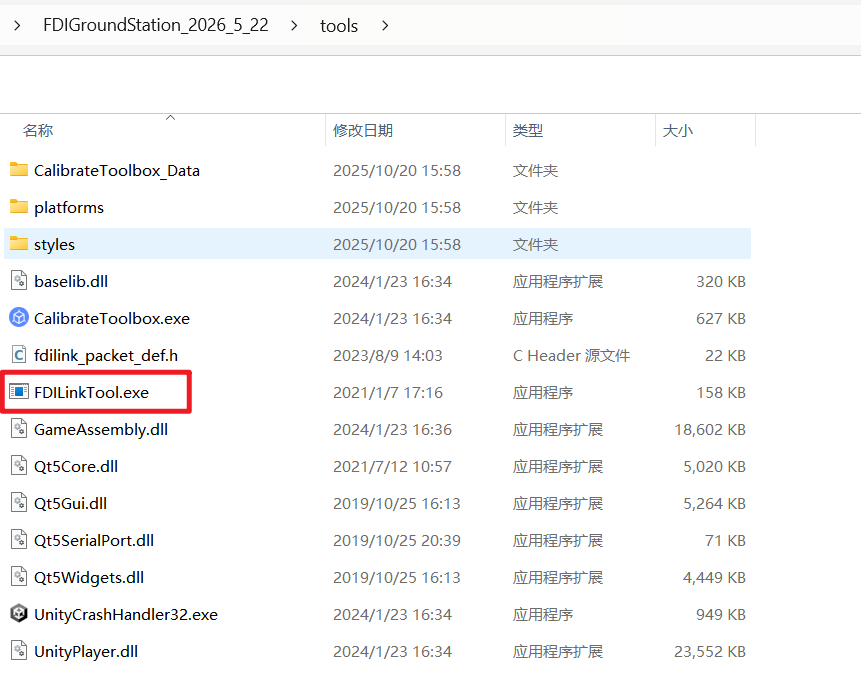Click the 71 KB size of Qt5SerialPort.dll
The height and width of the screenshot is (683, 861).
[725, 540]
